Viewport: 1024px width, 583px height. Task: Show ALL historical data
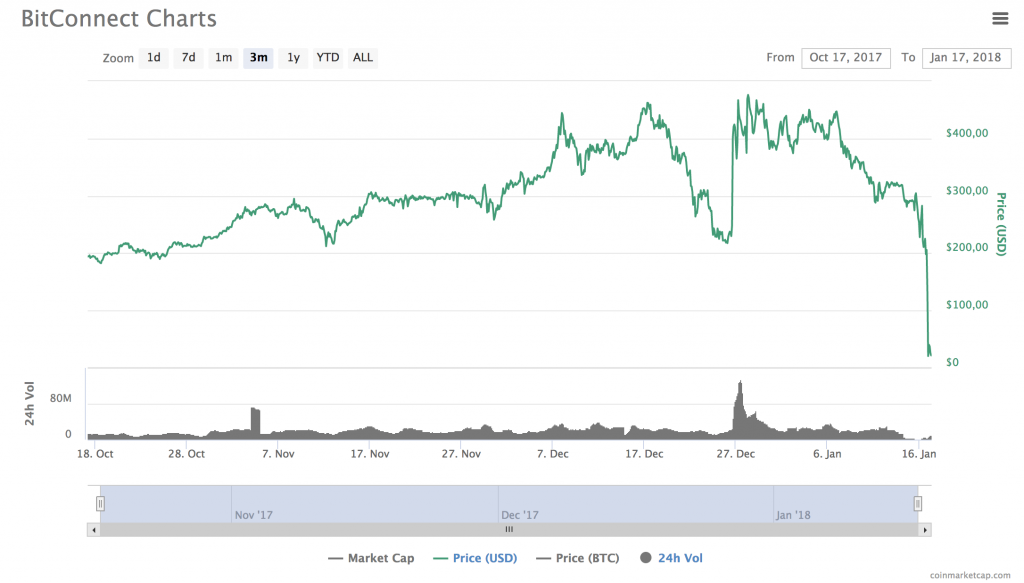click(x=362, y=57)
